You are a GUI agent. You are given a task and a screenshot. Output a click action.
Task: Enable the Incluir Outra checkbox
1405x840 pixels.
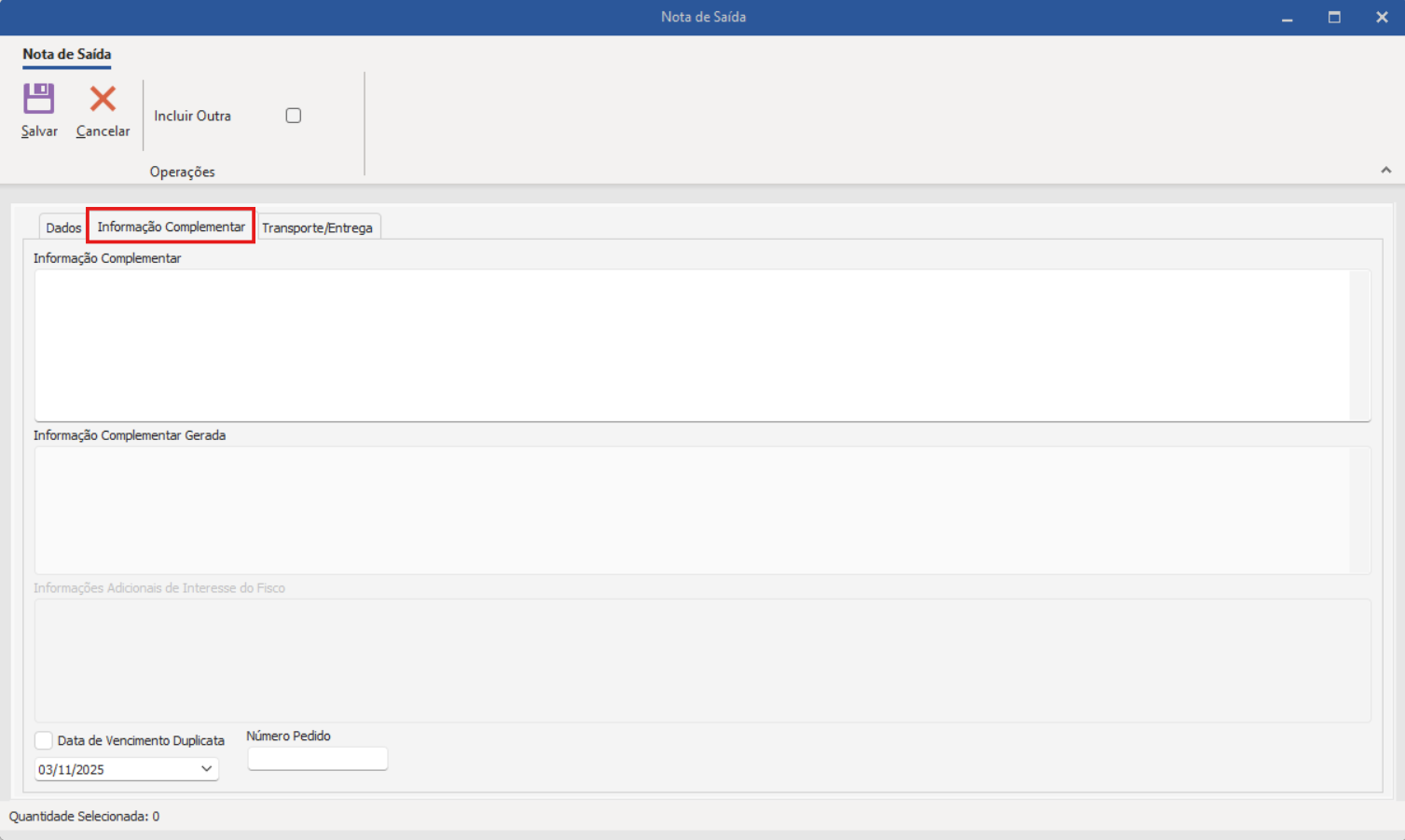294,116
